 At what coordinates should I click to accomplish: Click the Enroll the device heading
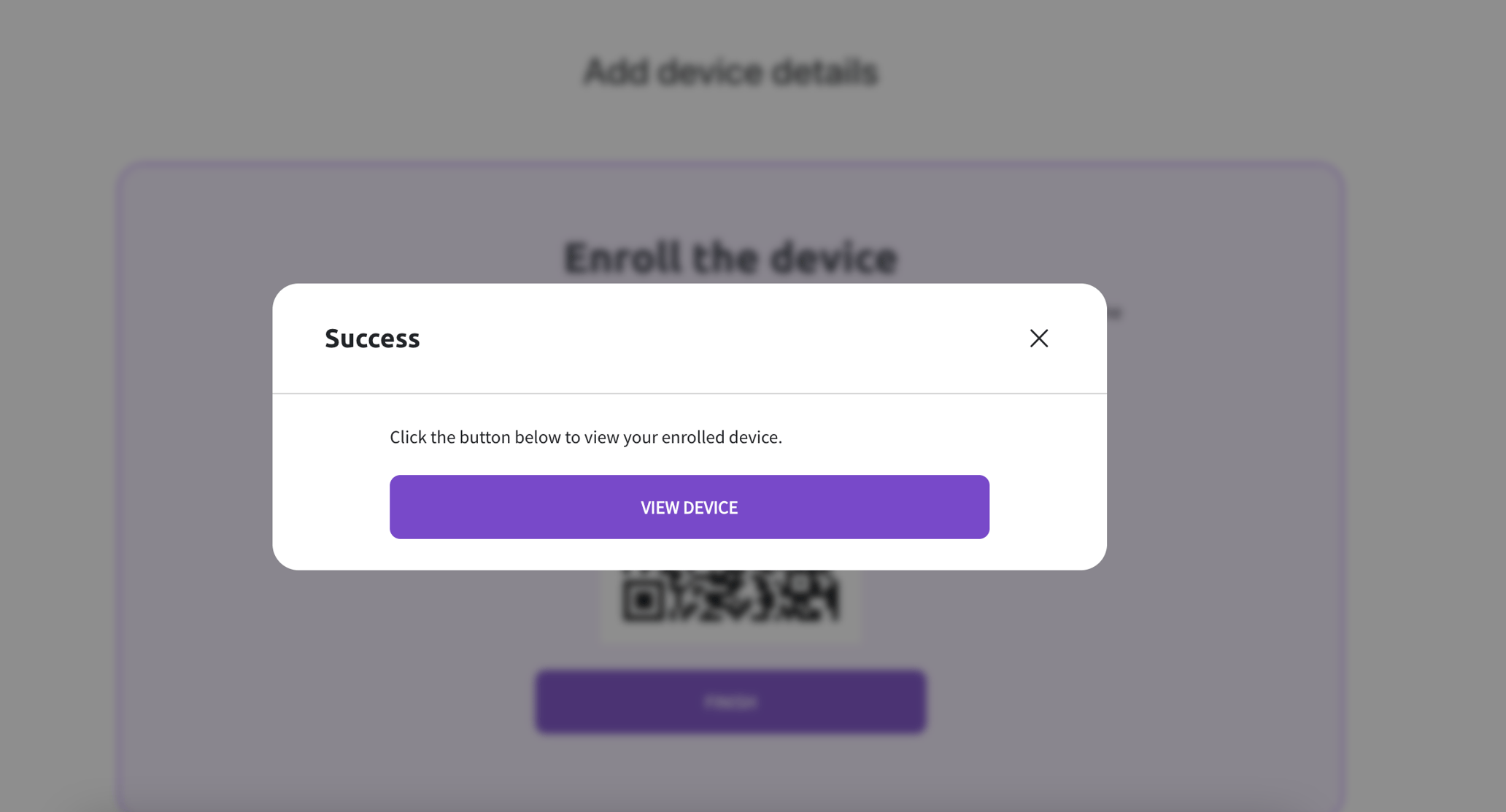click(x=730, y=257)
